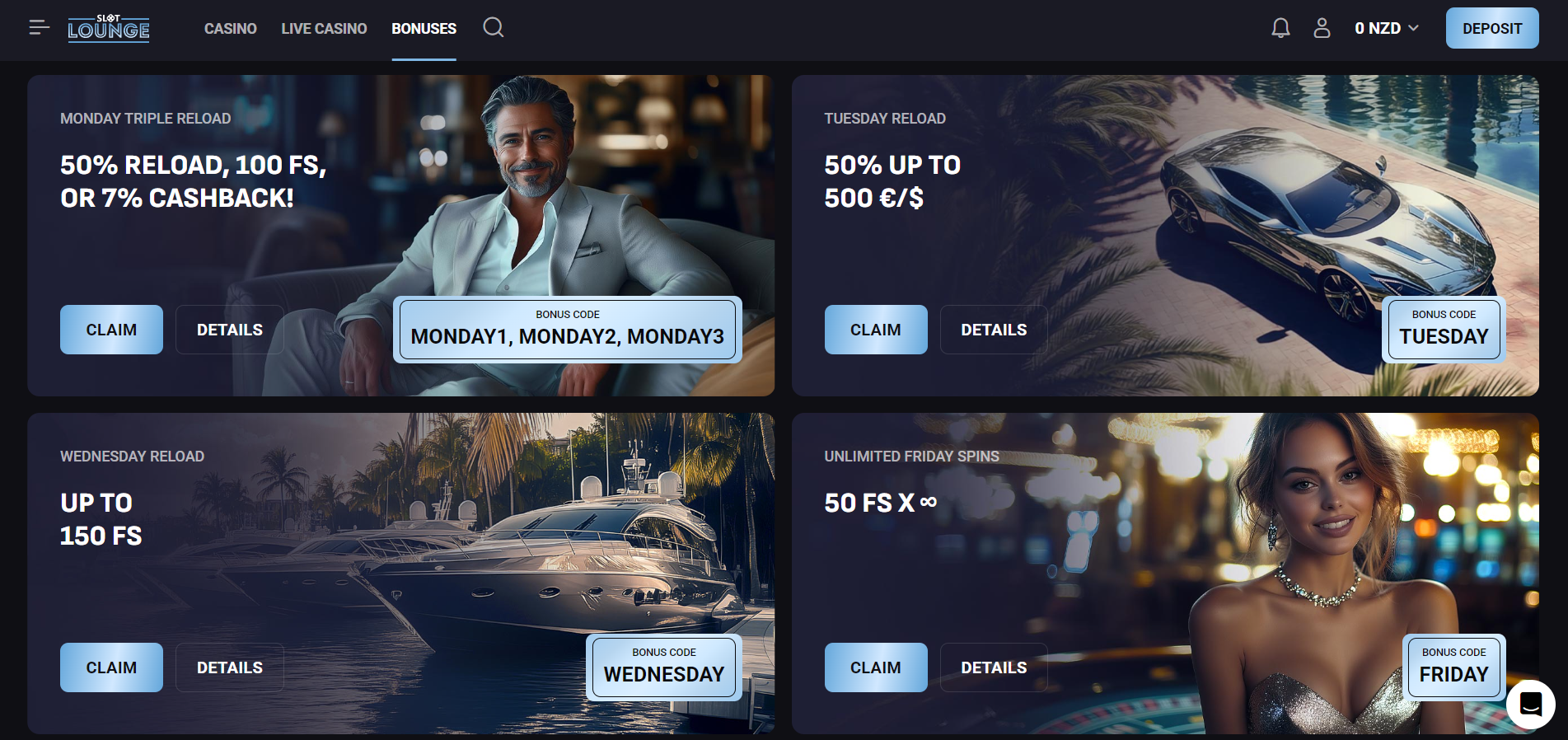
Task: Copy the WEDNESDAY bonus code box
Action: click(664, 667)
